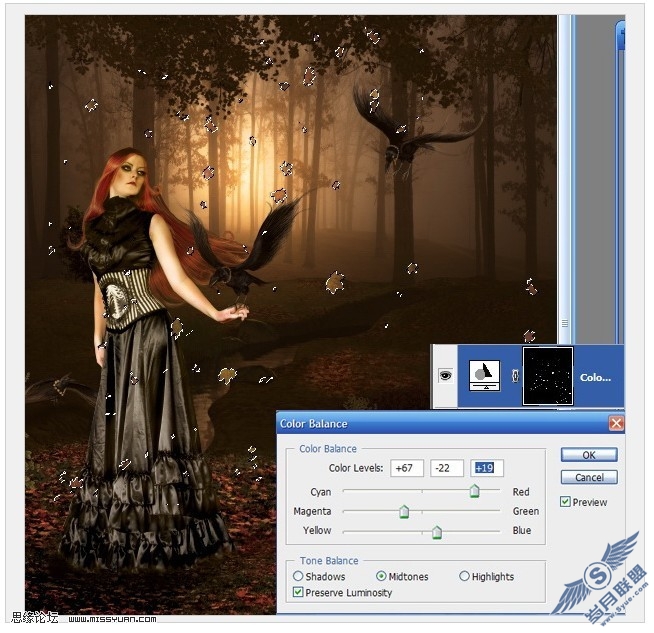Toggle Preserve Luminosity checkbox

[298, 593]
